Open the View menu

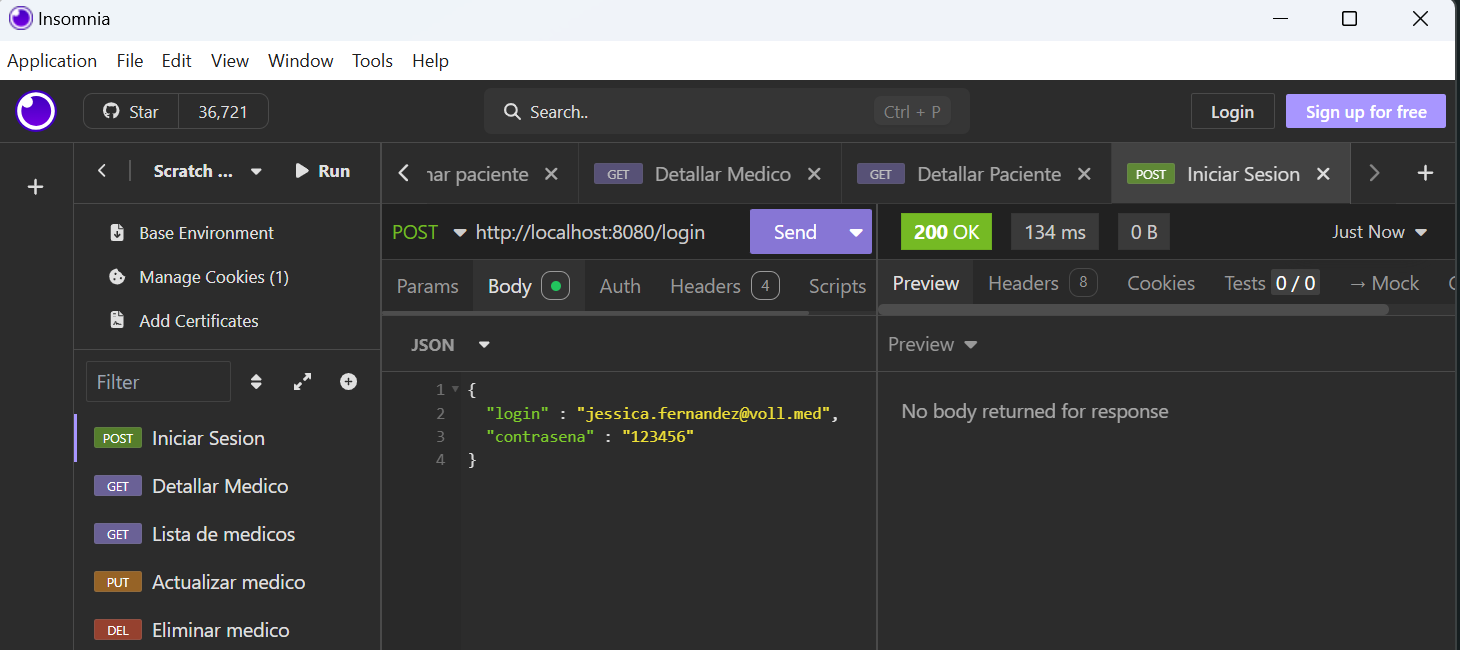click(x=230, y=61)
